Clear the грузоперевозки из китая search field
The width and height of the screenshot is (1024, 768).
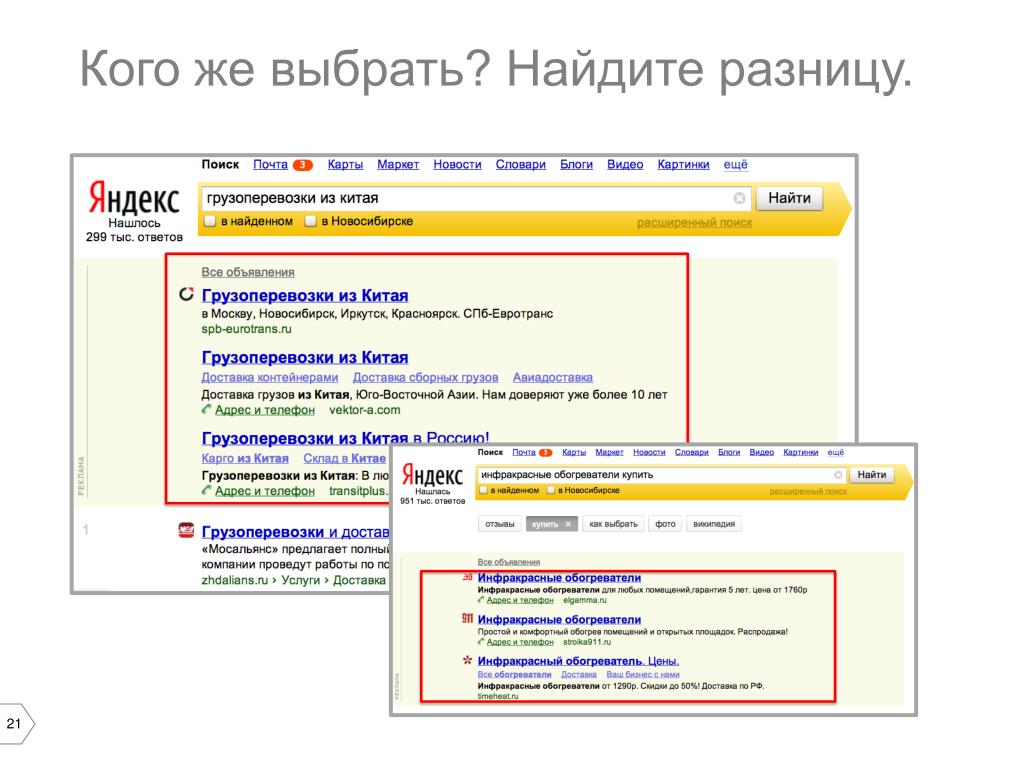point(739,198)
